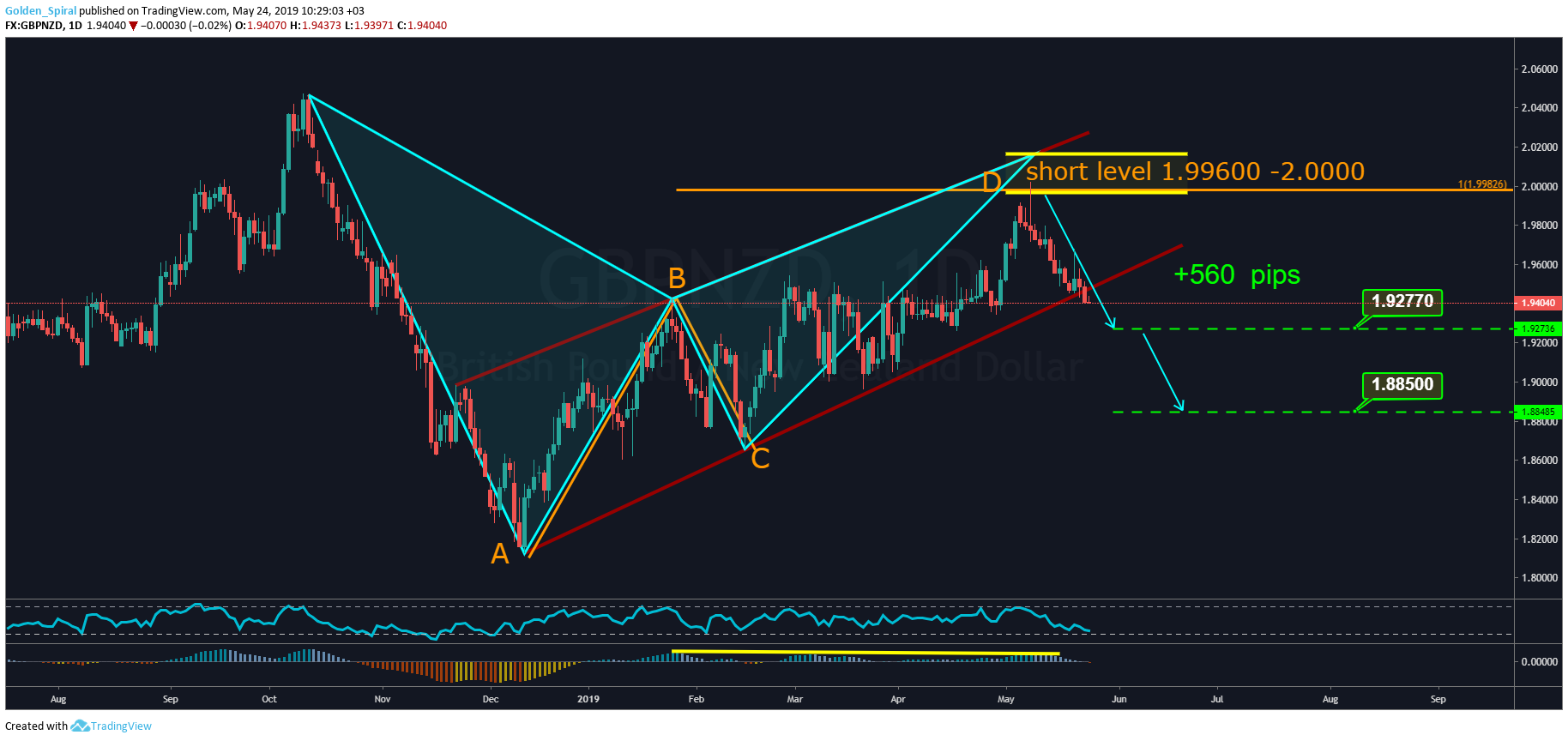Viewport: 1568px width, 741px height.
Task: Click the 2.04000 price axis label
Action: [1540, 108]
